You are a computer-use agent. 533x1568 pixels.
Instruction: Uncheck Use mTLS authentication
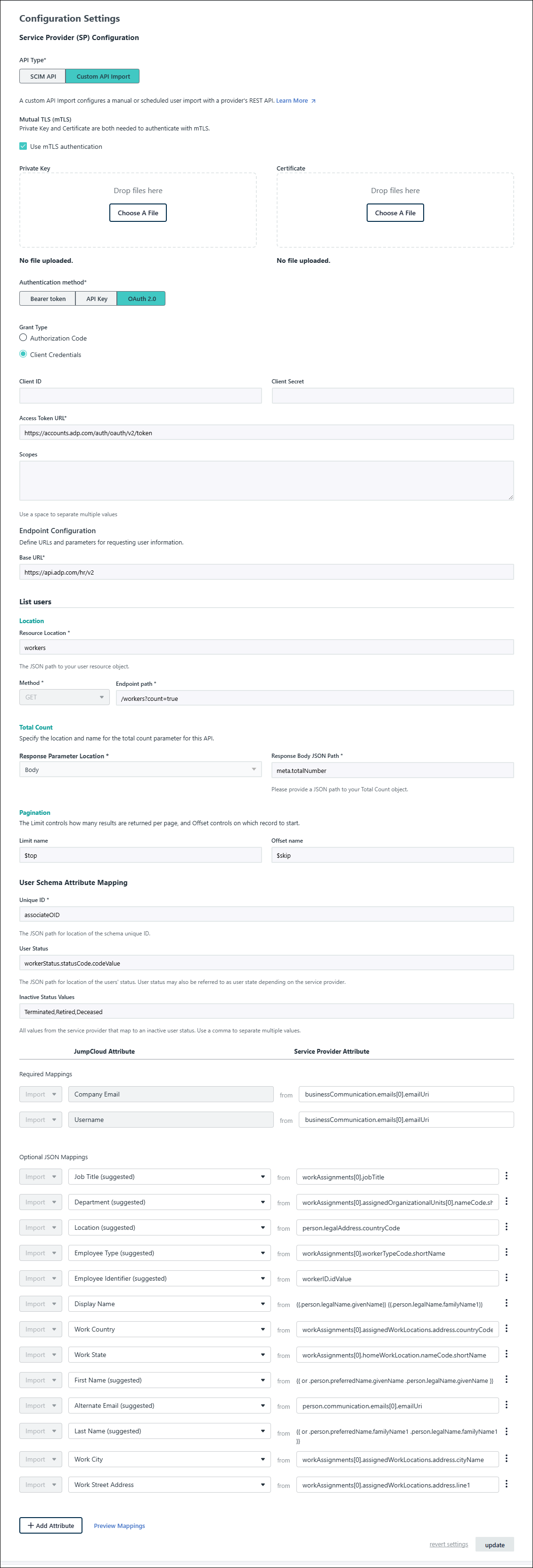pos(23,146)
